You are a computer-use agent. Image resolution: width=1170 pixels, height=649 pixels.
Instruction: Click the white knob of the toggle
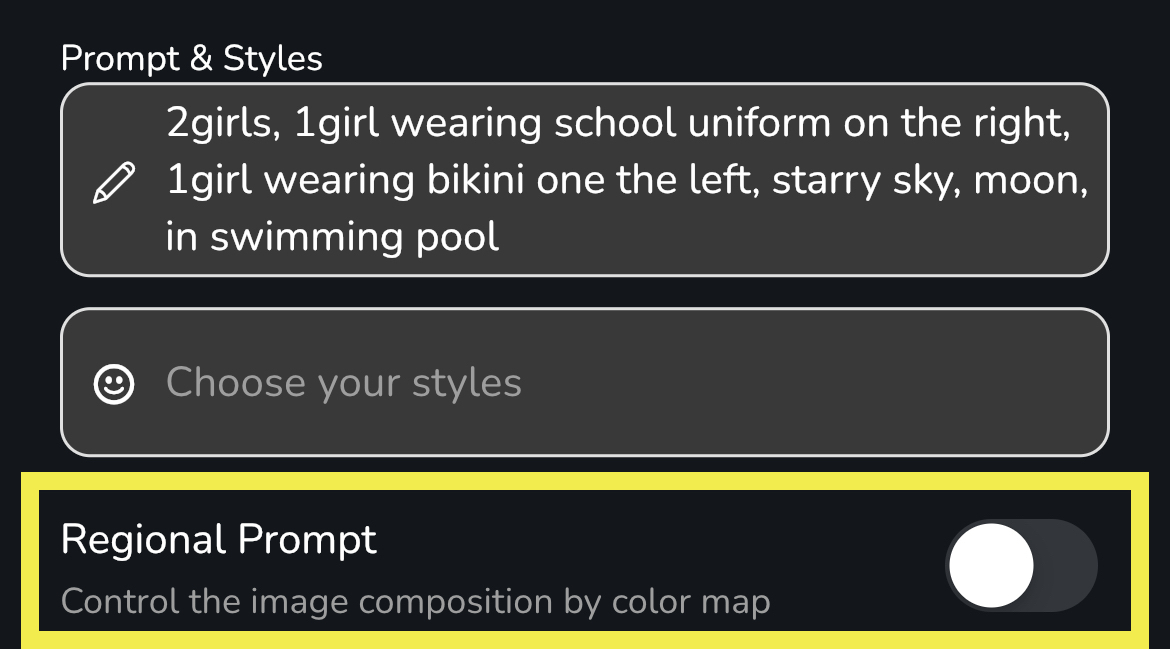click(991, 565)
